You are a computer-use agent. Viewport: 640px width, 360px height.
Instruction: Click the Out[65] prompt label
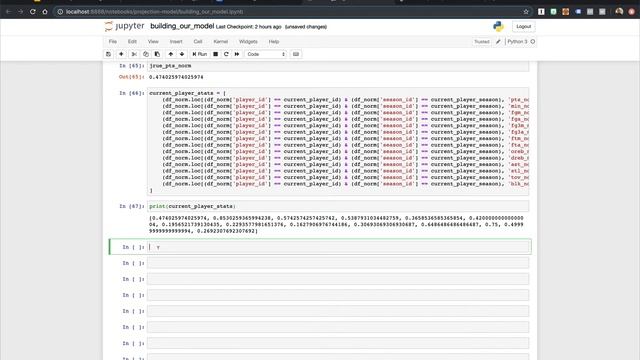click(131, 77)
